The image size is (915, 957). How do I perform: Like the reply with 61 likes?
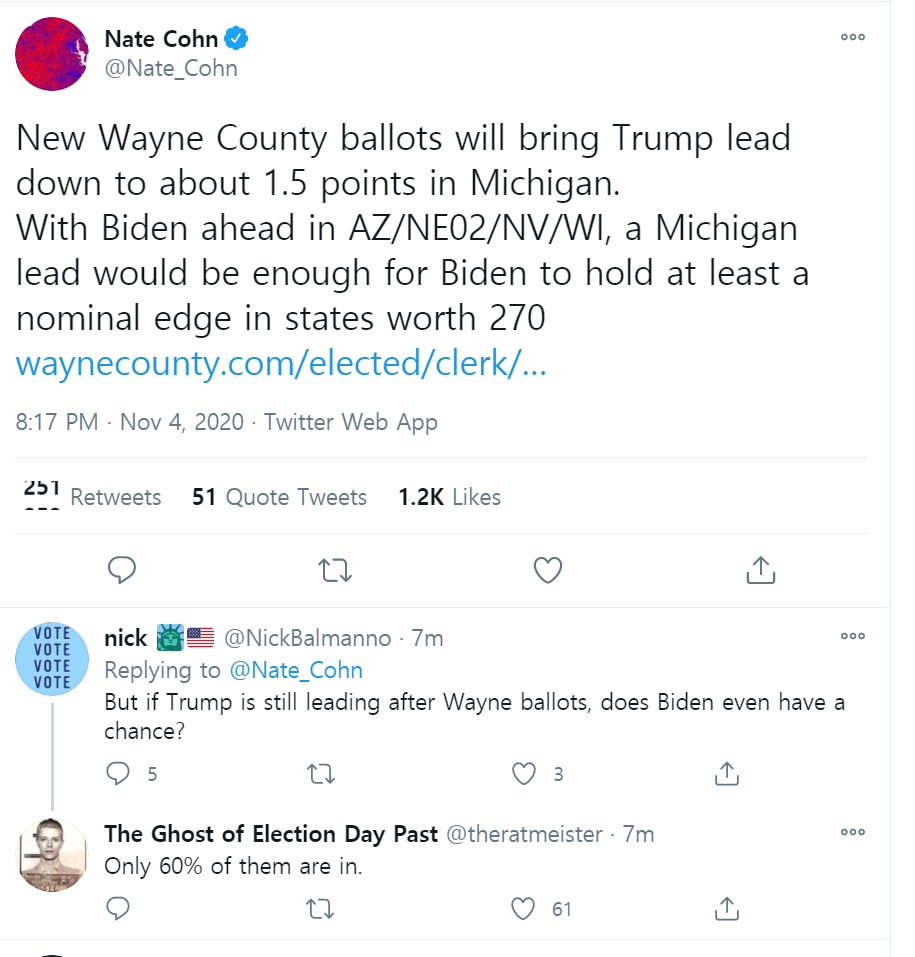coord(524,908)
